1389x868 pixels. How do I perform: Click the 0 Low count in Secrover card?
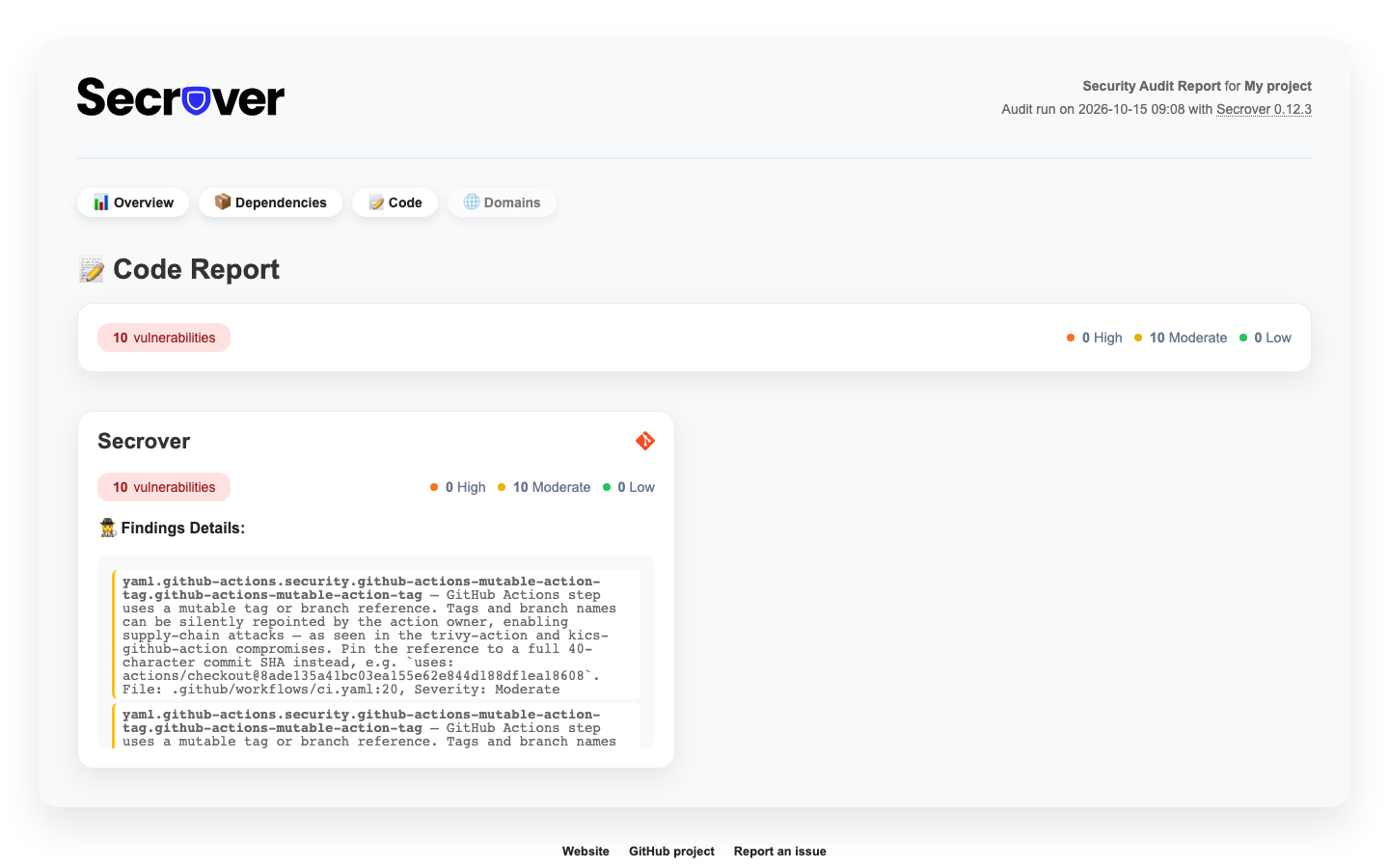[x=628, y=487]
